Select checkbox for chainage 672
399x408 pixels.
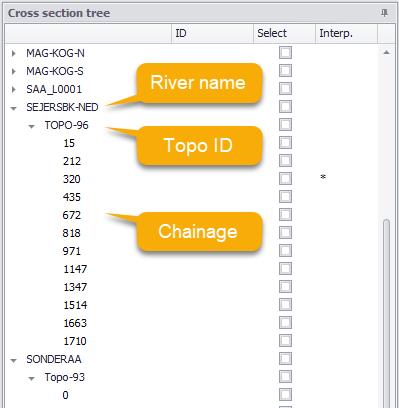pyautogui.click(x=285, y=215)
